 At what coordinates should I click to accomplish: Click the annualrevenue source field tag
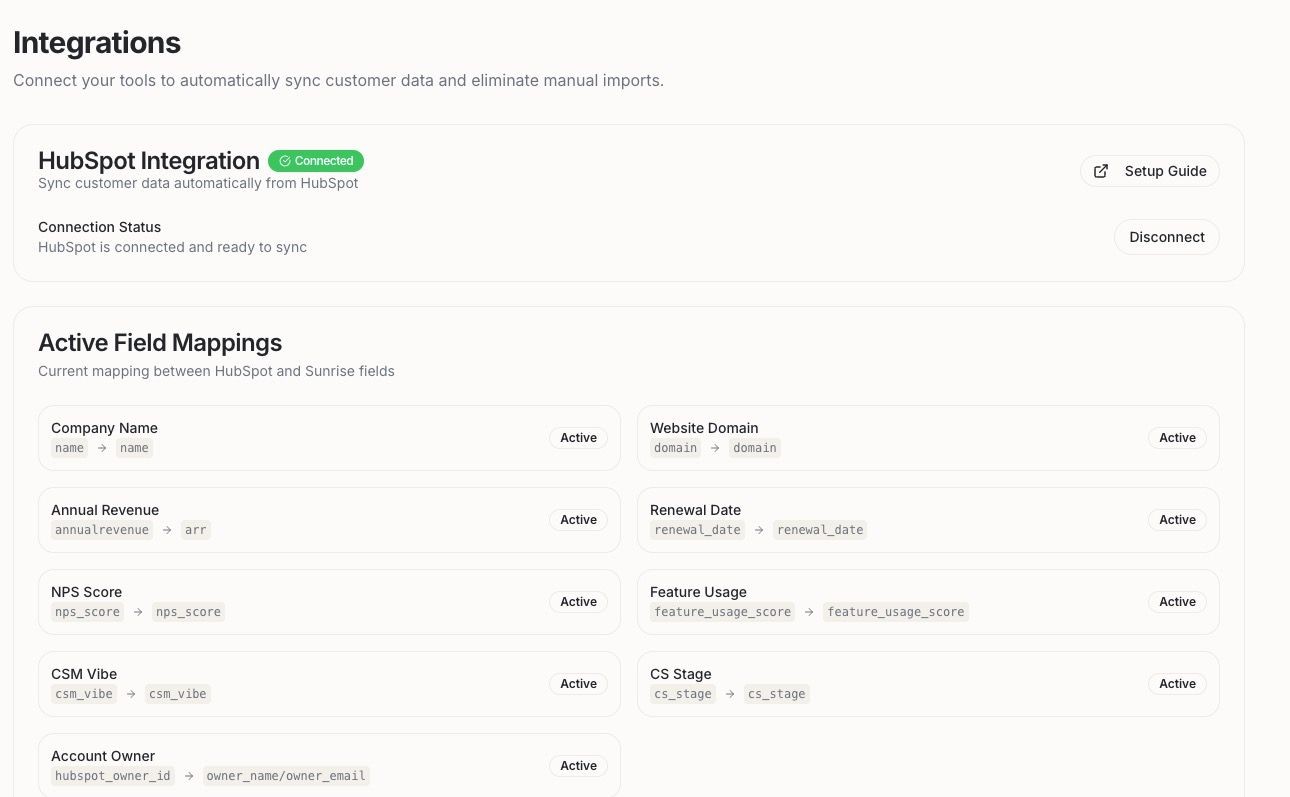click(102, 530)
